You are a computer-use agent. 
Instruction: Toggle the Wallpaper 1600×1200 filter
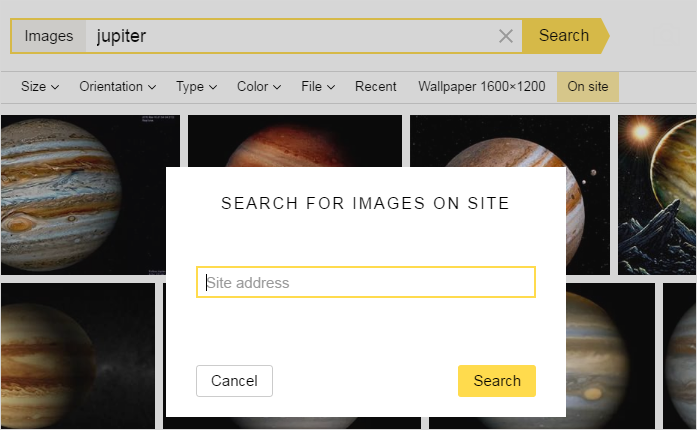coord(481,86)
